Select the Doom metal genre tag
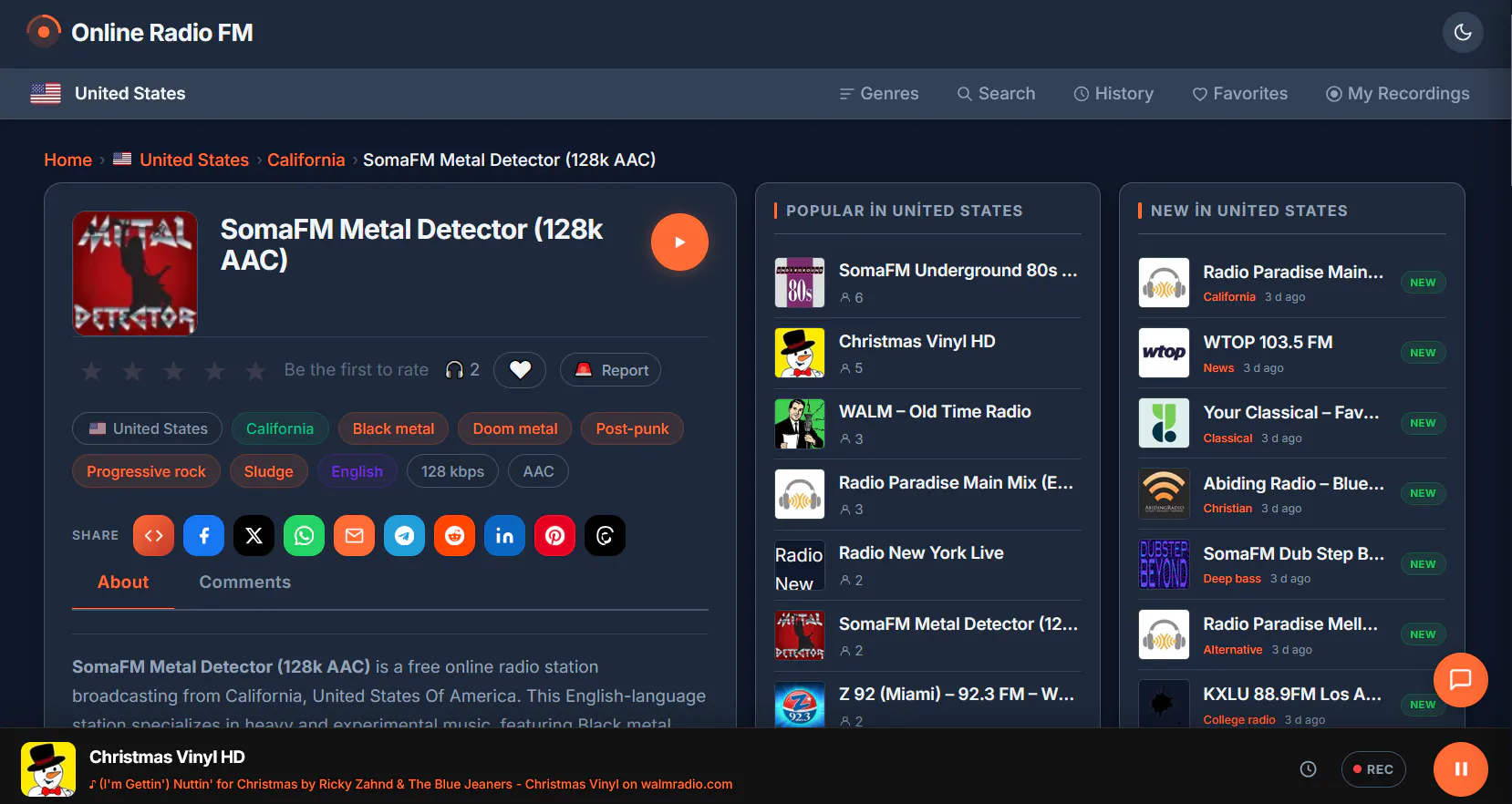Viewport: 1512px width, 804px height. click(x=515, y=428)
